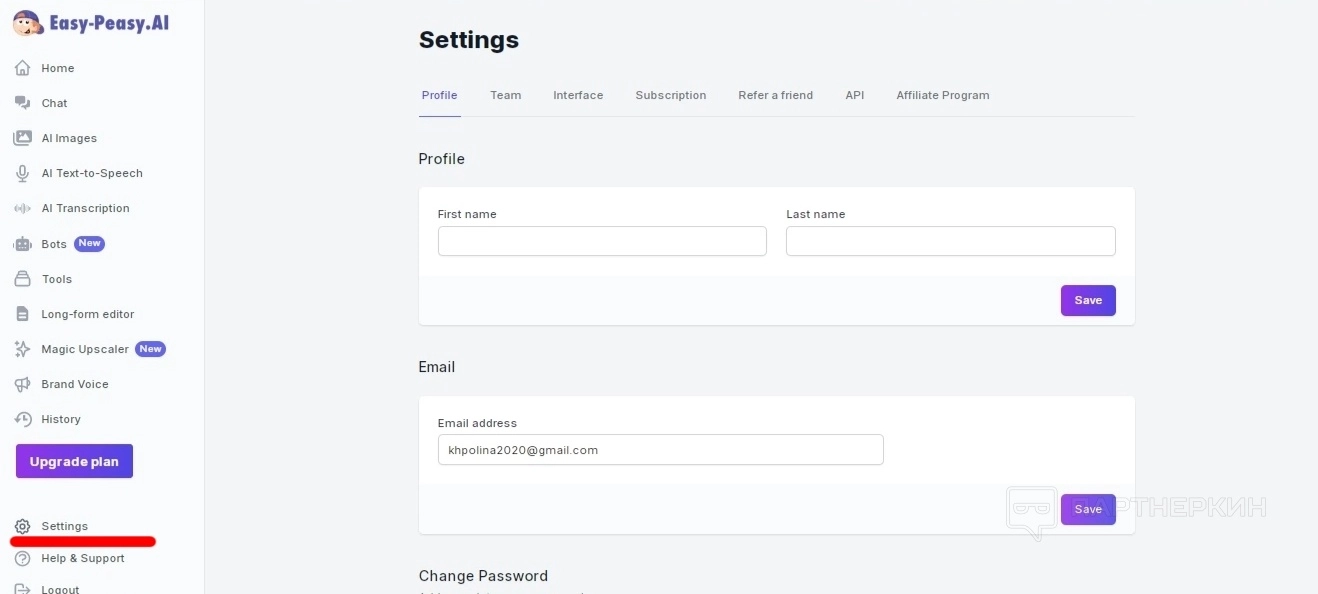Open the Subscription tab
The height and width of the screenshot is (594, 1318).
pos(670,95)
